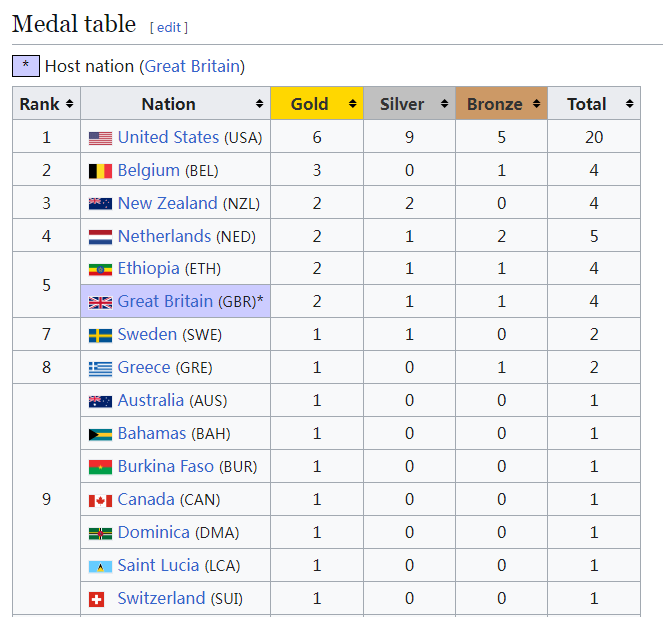Sort table by Bronze column header
The image size is (663, 617).
tap(500, 104)
